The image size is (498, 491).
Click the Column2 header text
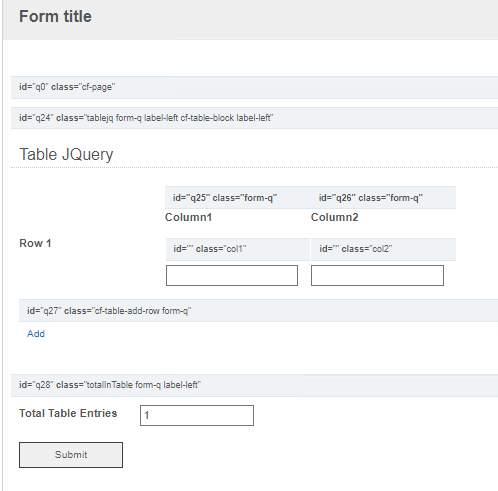pyautogui.click(x=334, y=217)
